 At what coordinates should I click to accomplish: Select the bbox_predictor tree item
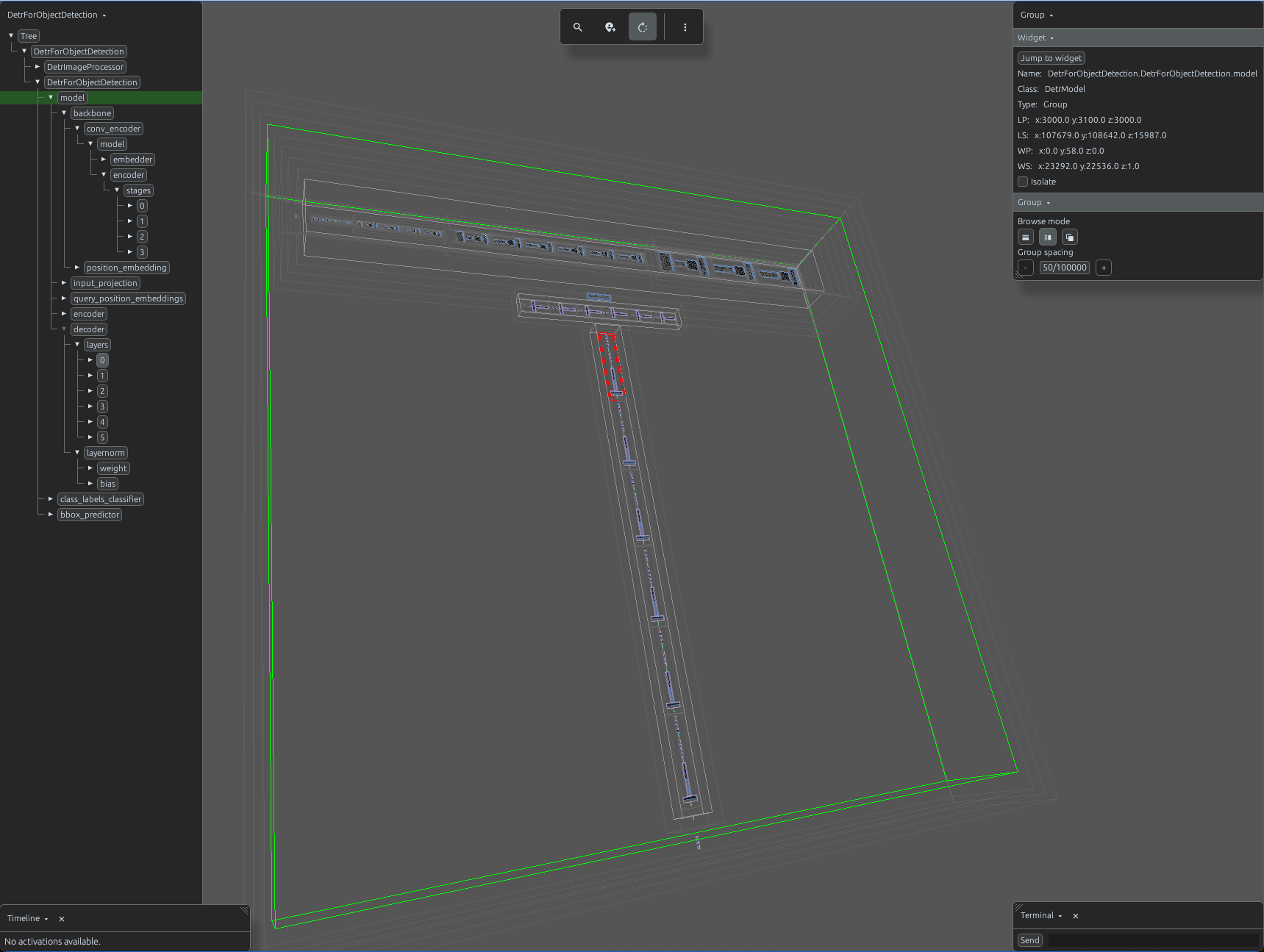point(90,515)
